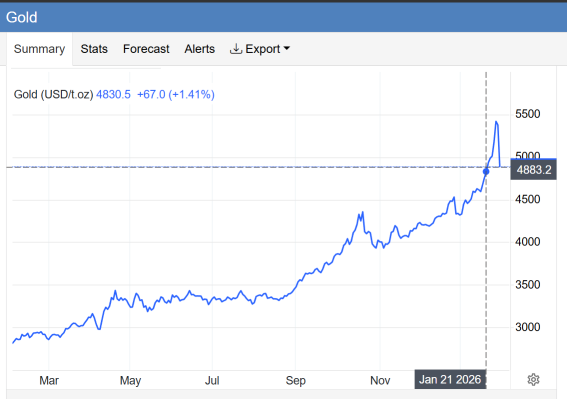Open the Export dropdown menu
Viewport: 567px width, 399px height.
pos(260,49)
